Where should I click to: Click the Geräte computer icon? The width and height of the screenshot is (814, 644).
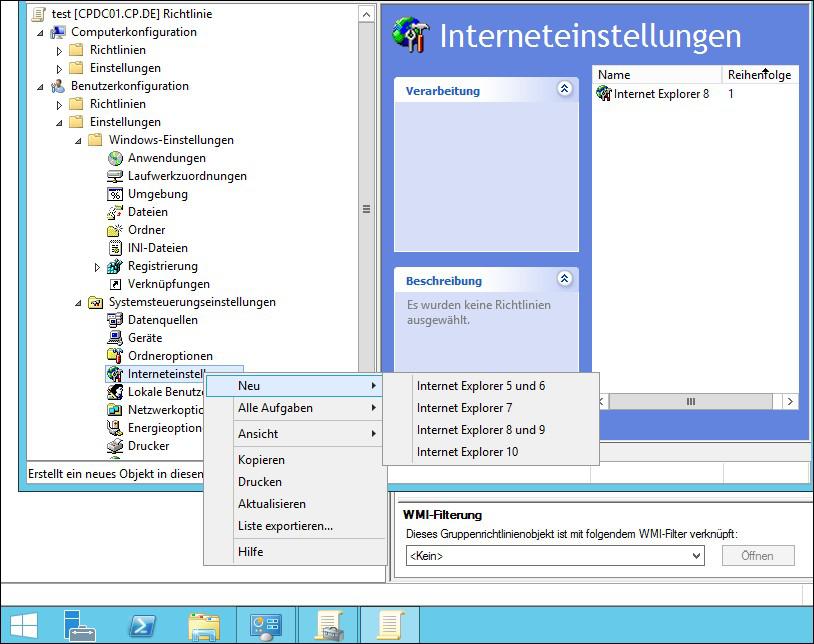click(x=115, y=338)
